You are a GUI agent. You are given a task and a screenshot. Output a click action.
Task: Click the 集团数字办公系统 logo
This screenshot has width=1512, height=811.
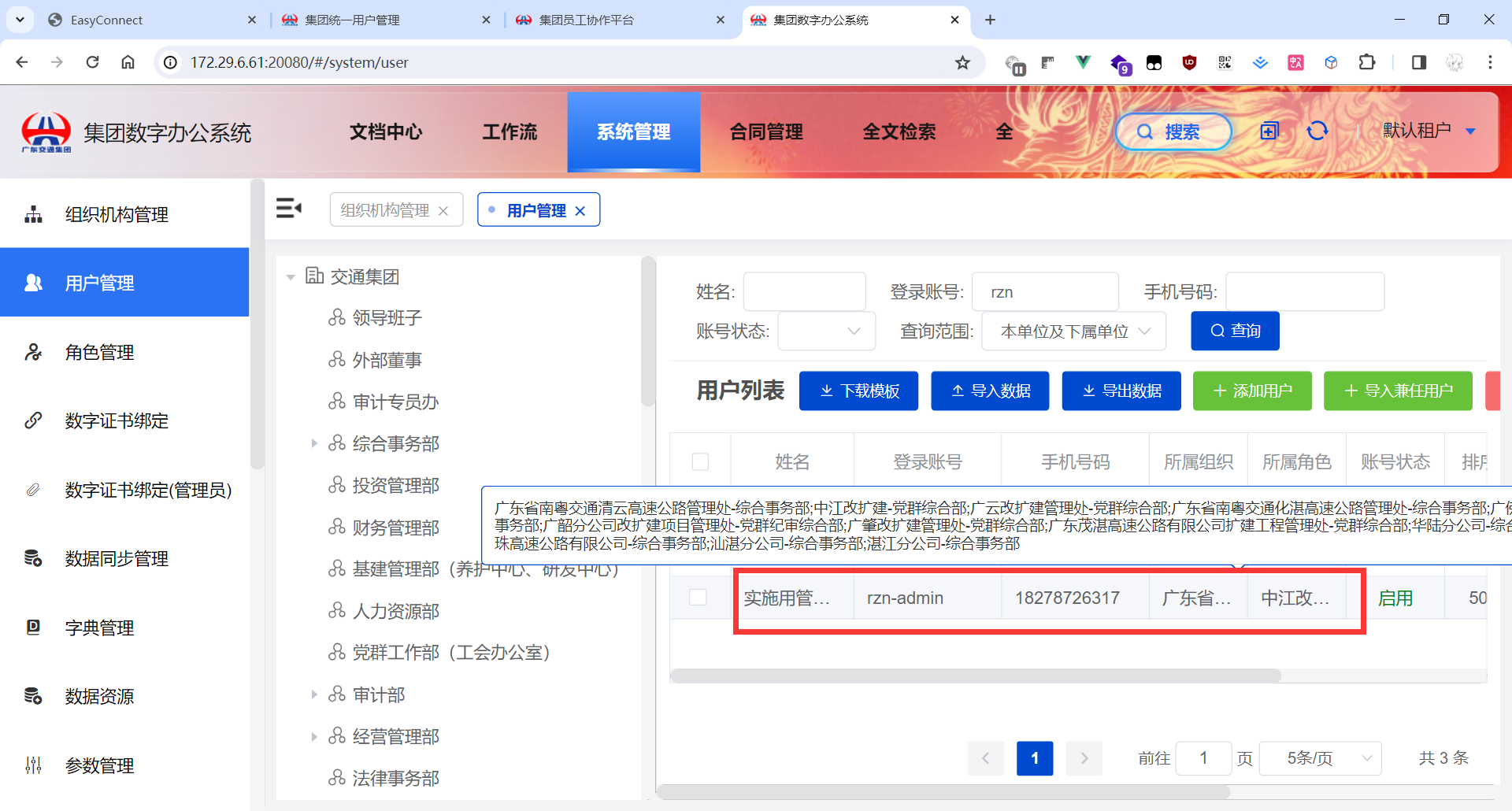(46, 132)
